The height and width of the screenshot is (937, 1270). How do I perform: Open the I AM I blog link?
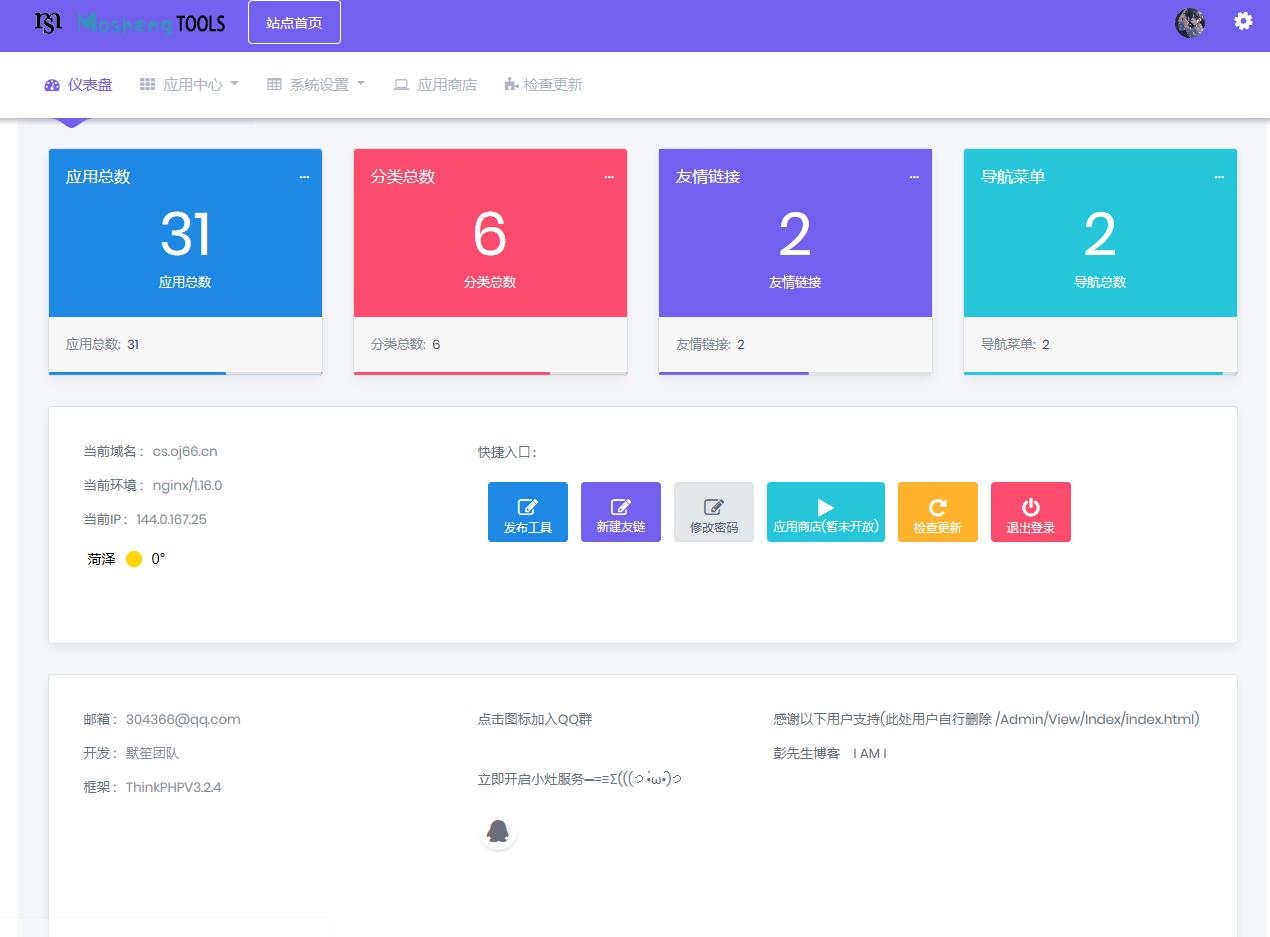pos(869,753)
